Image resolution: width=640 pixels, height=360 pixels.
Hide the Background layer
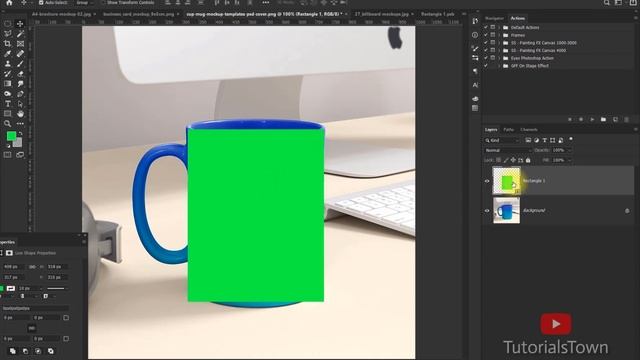487,211
